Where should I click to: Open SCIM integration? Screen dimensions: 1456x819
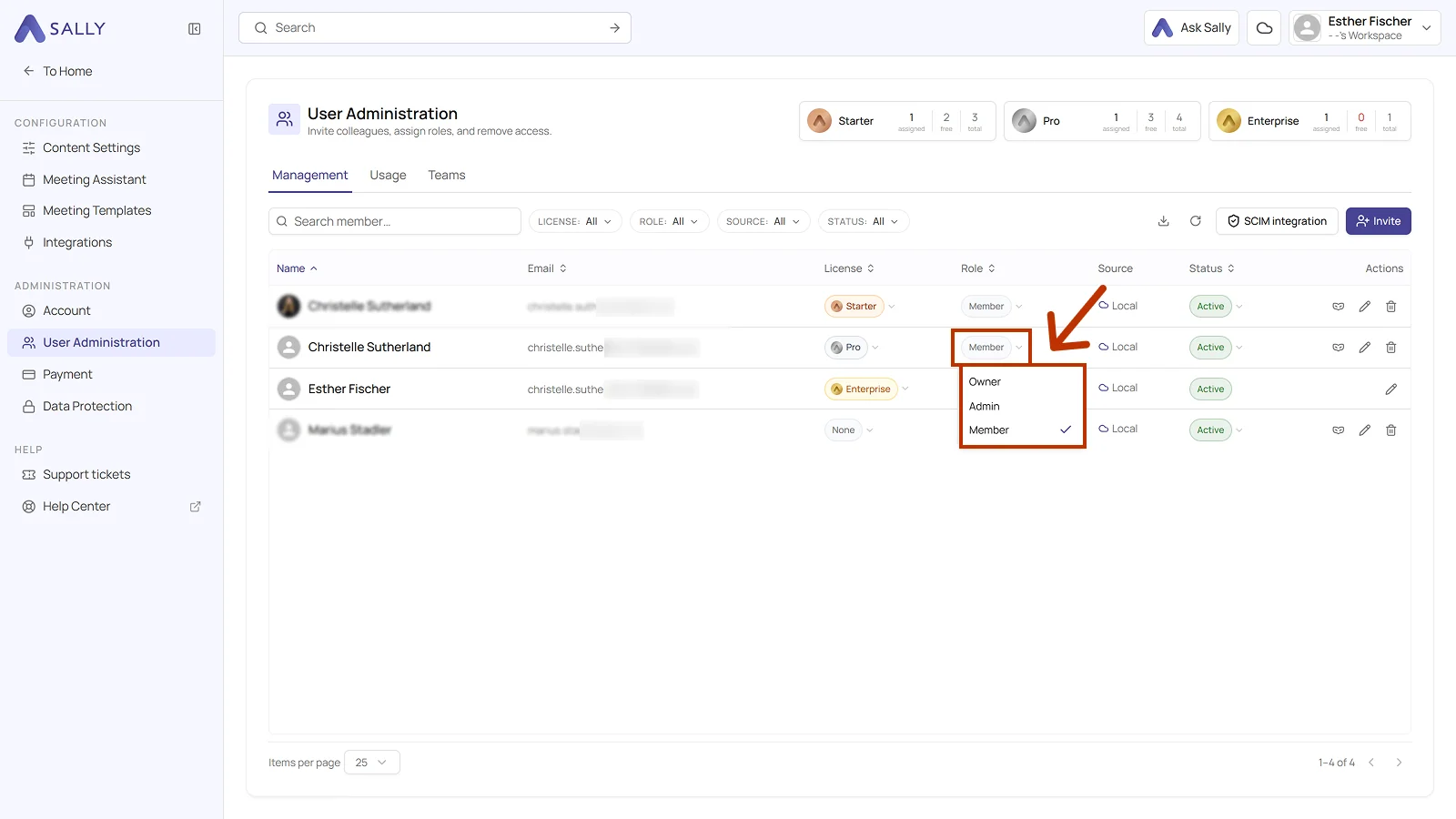(x=1277, y=221)
